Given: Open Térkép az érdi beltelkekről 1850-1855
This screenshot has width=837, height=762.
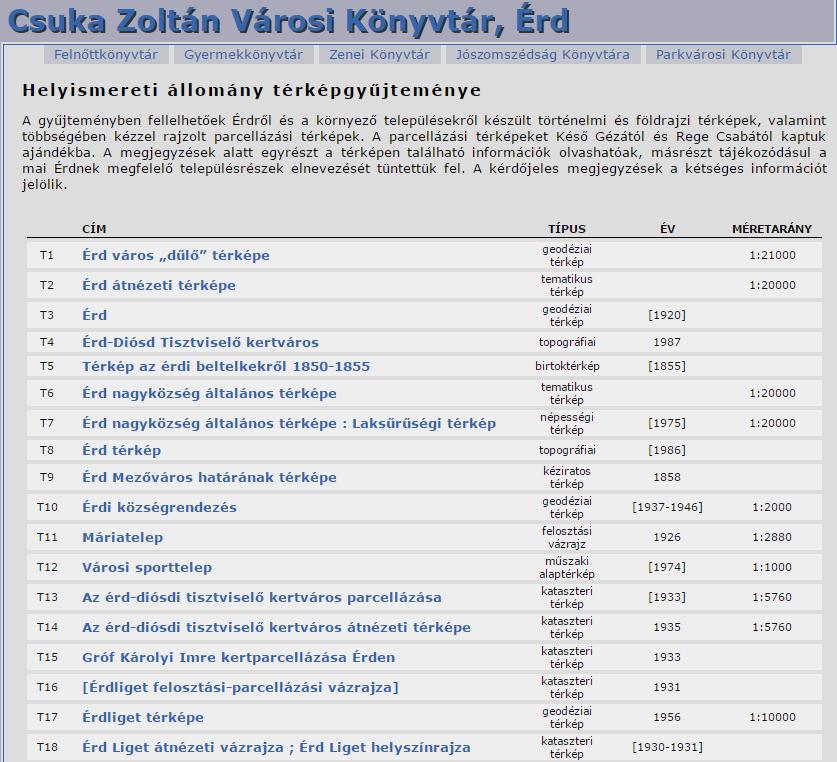Looking at the screenshot, I should coord(226,366).
